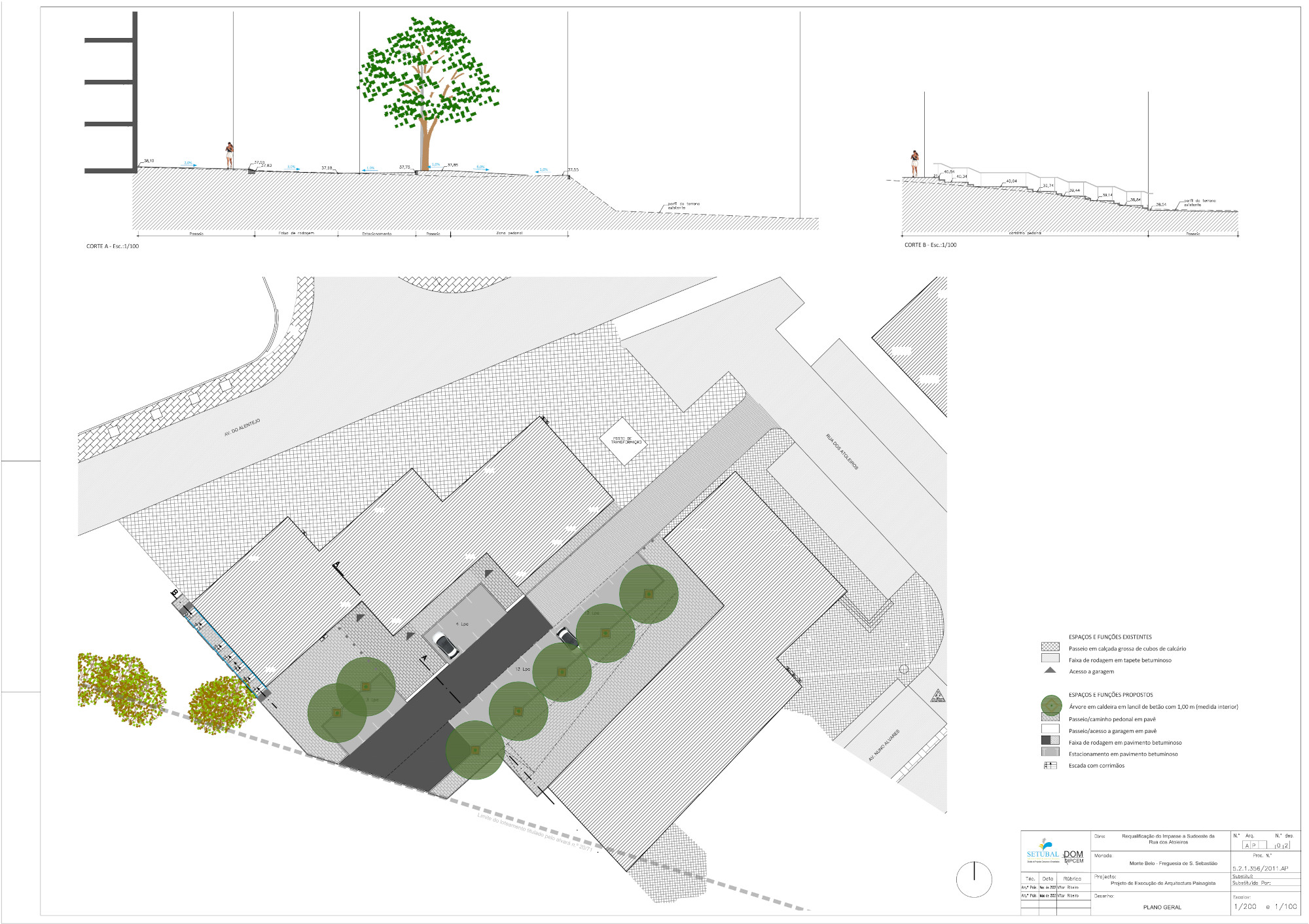Click the Posto de Transformação diamond
Viewport: 1309px width, 924px height.
(622, 441)
